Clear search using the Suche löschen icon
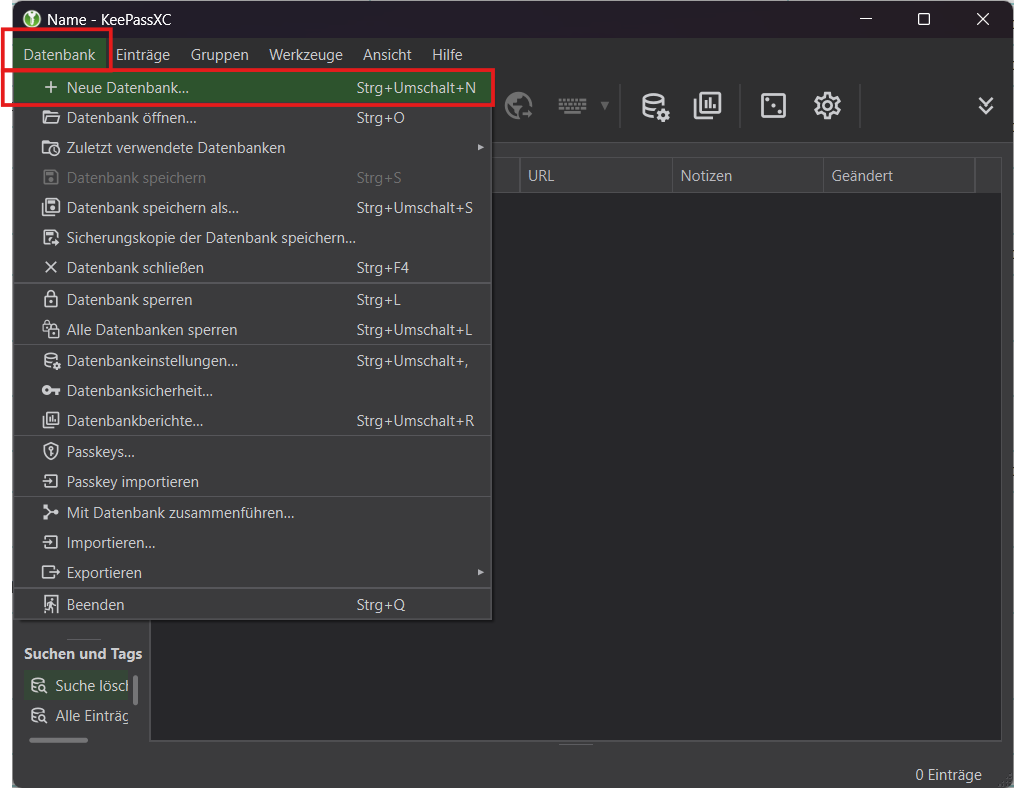This screenshot has height=788, width=1014. point(80,686)
